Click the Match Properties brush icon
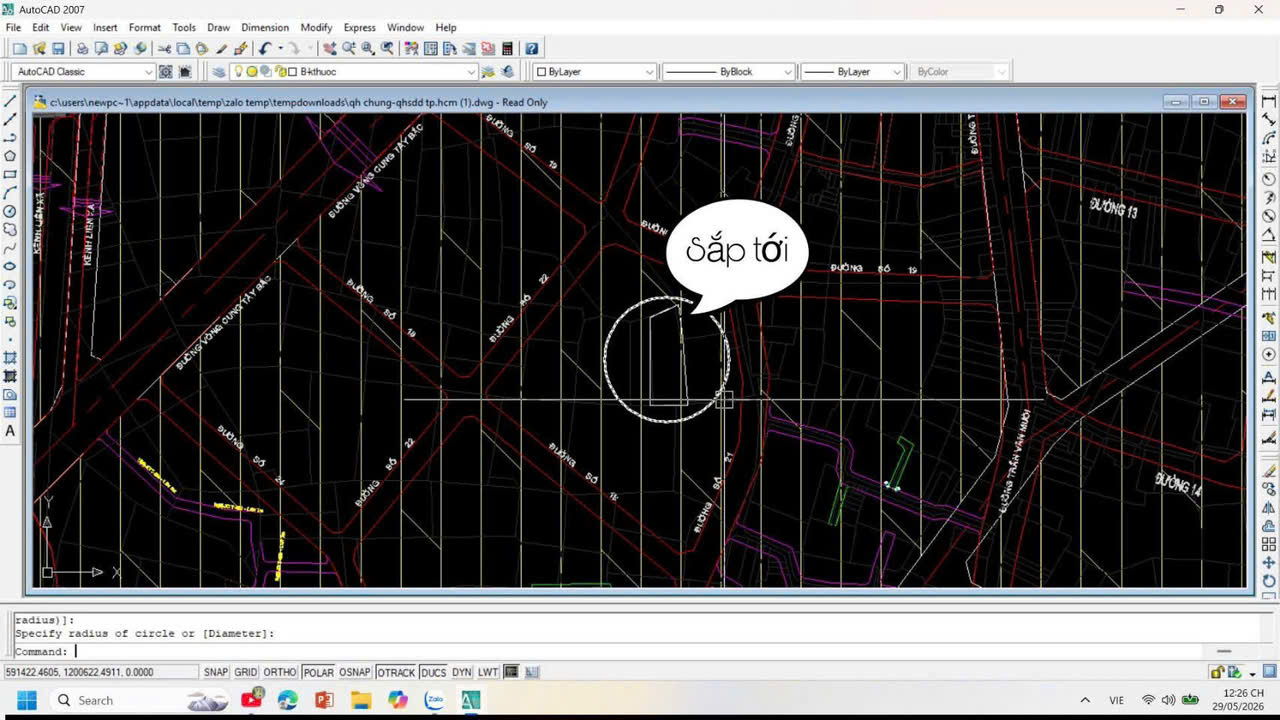This screenshot has height=720, width=1280. [222, 48]
